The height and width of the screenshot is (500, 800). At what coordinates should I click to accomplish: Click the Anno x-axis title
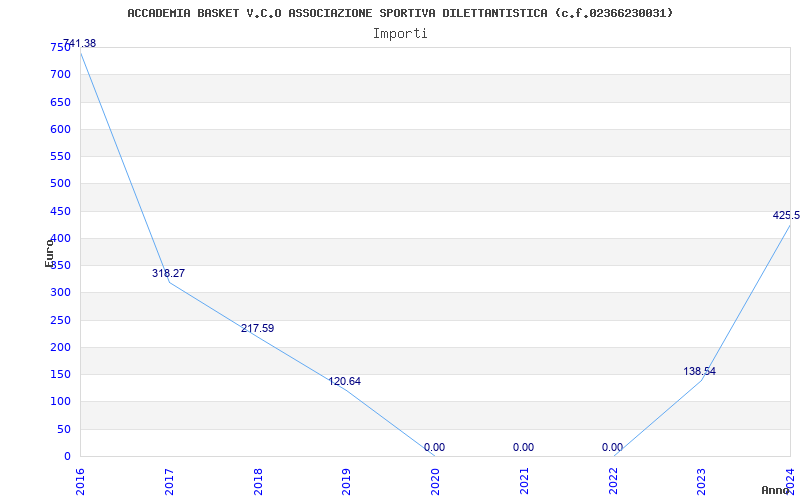(776, 490)
